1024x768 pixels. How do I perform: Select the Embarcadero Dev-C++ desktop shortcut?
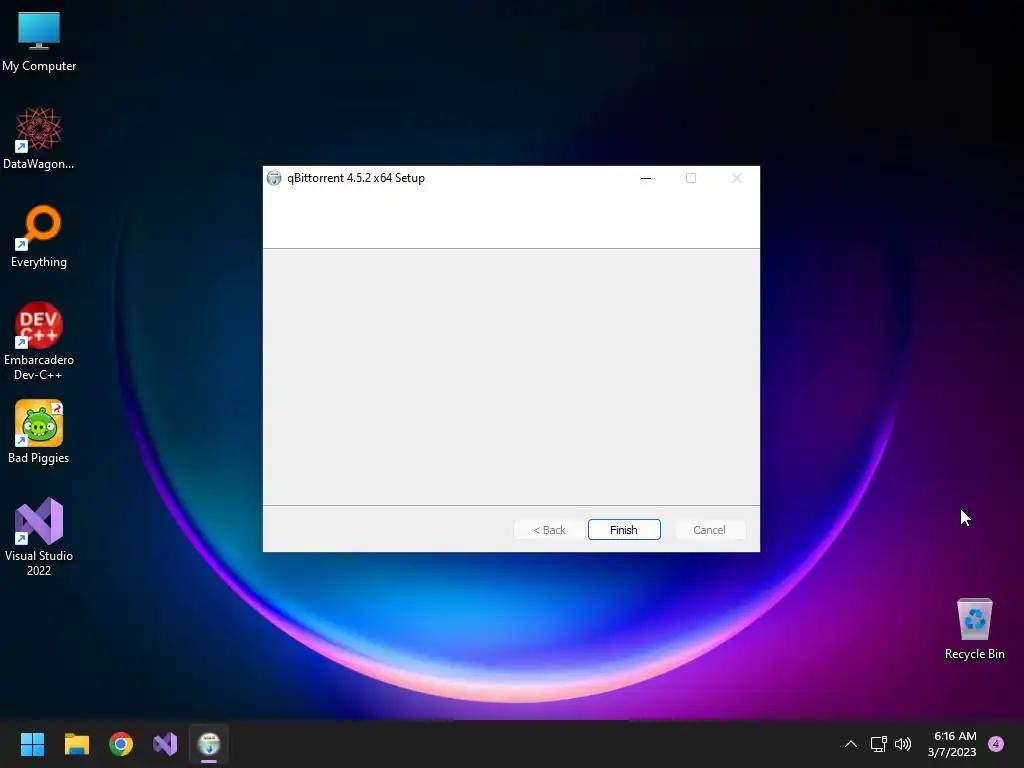point(39,341)
